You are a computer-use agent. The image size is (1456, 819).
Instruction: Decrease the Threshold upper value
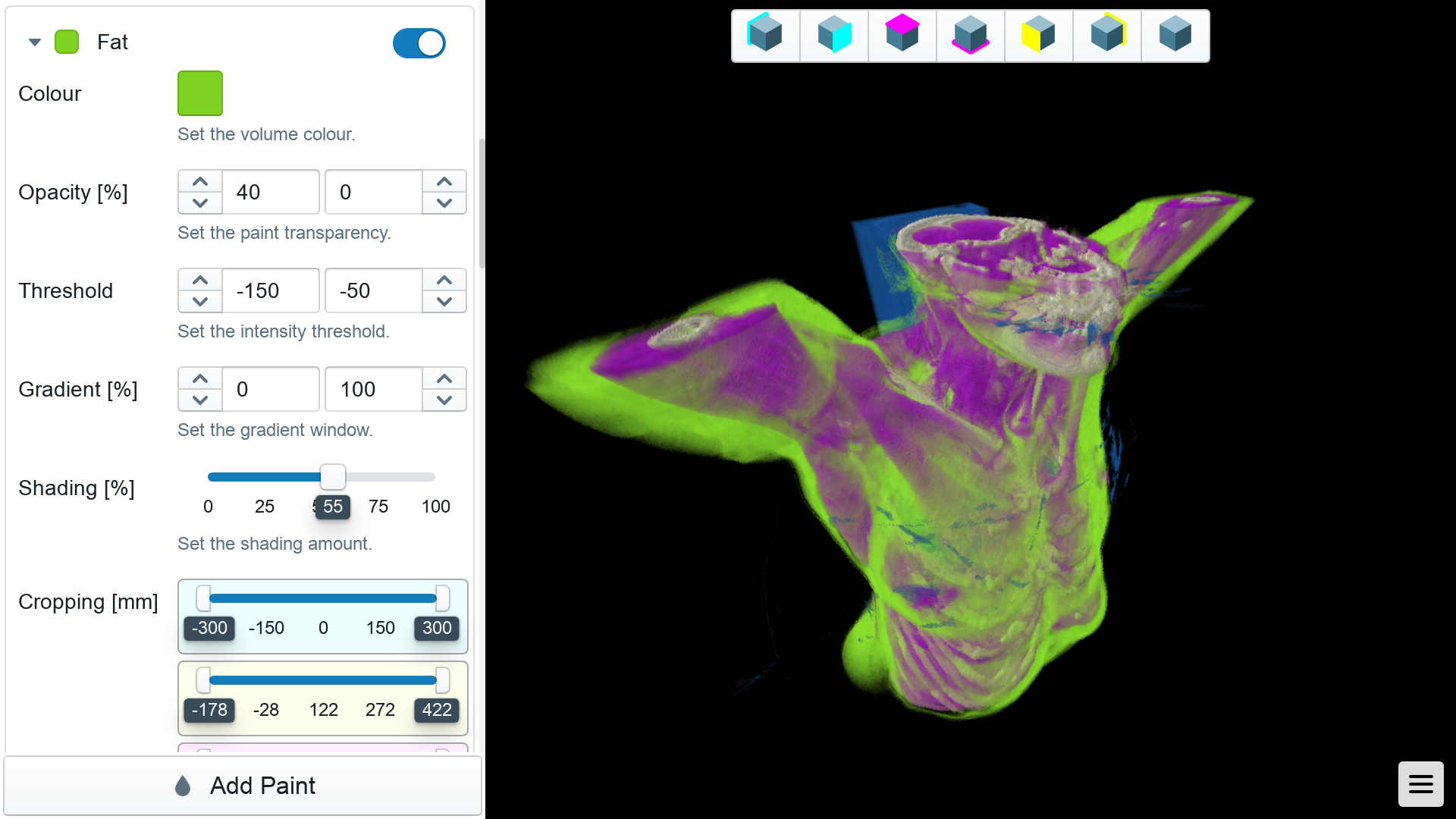point(444,302)
